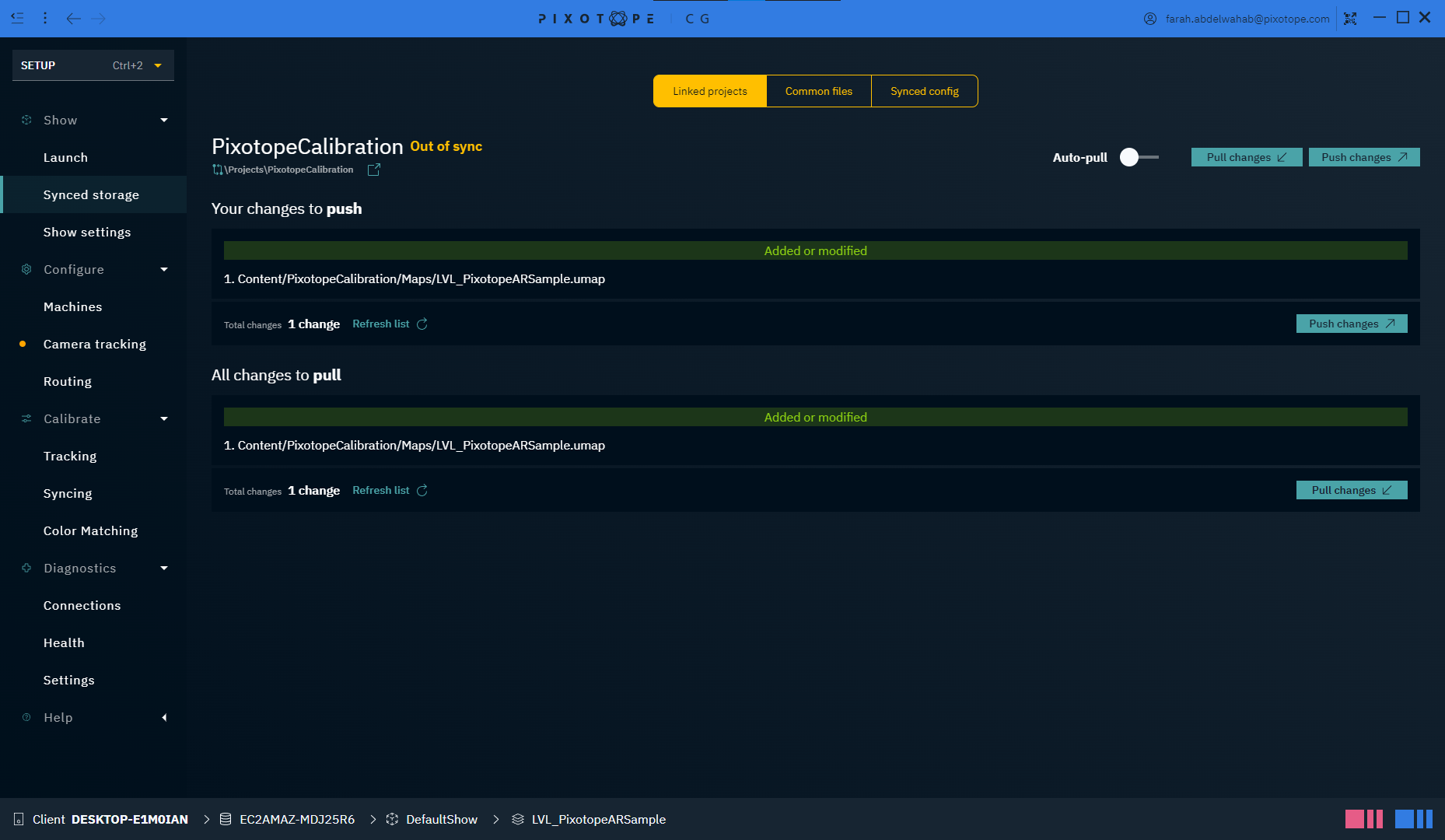Open the Machines page

[x=93, y=306]
